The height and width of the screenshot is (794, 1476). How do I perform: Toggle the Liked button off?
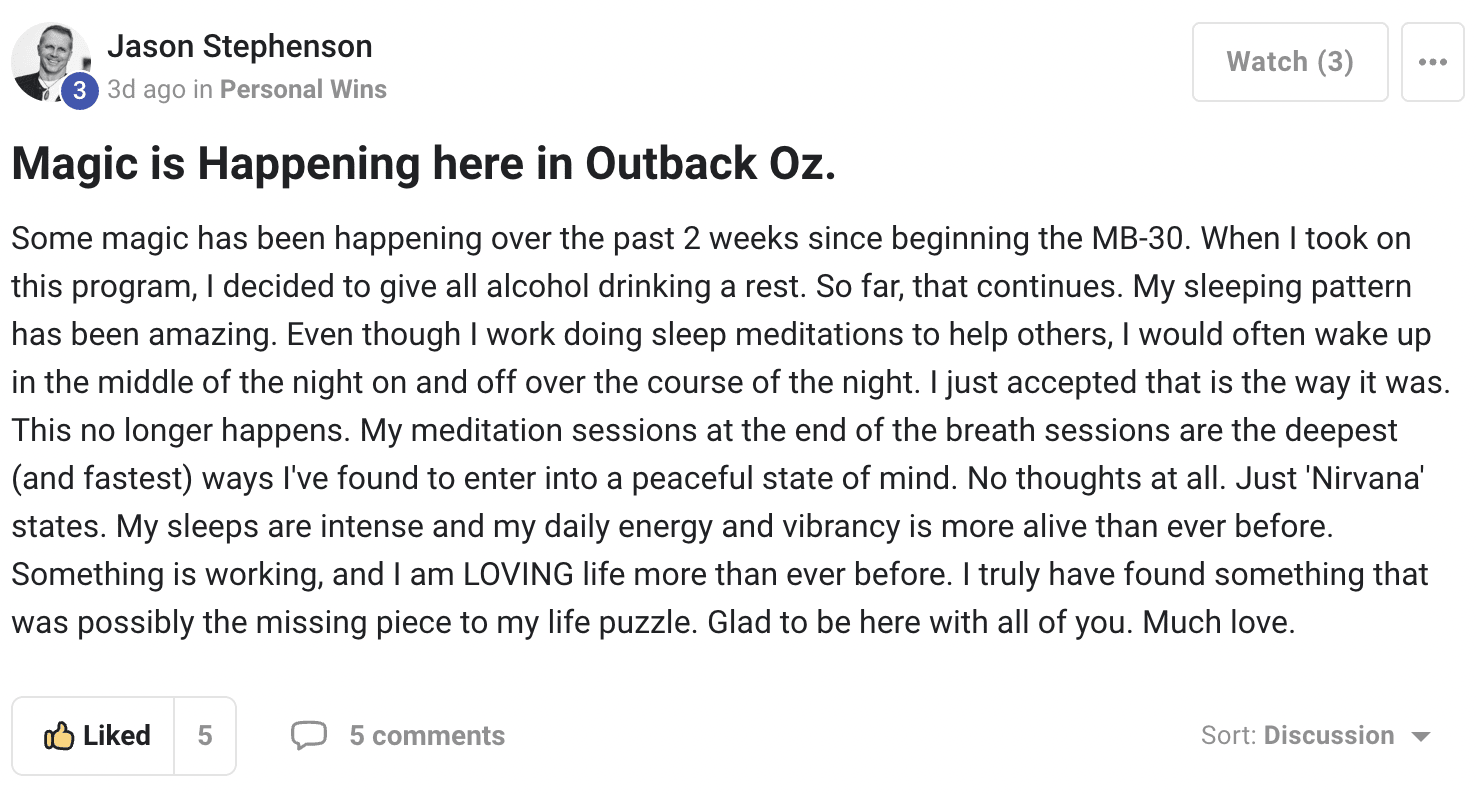pos(93,736)
